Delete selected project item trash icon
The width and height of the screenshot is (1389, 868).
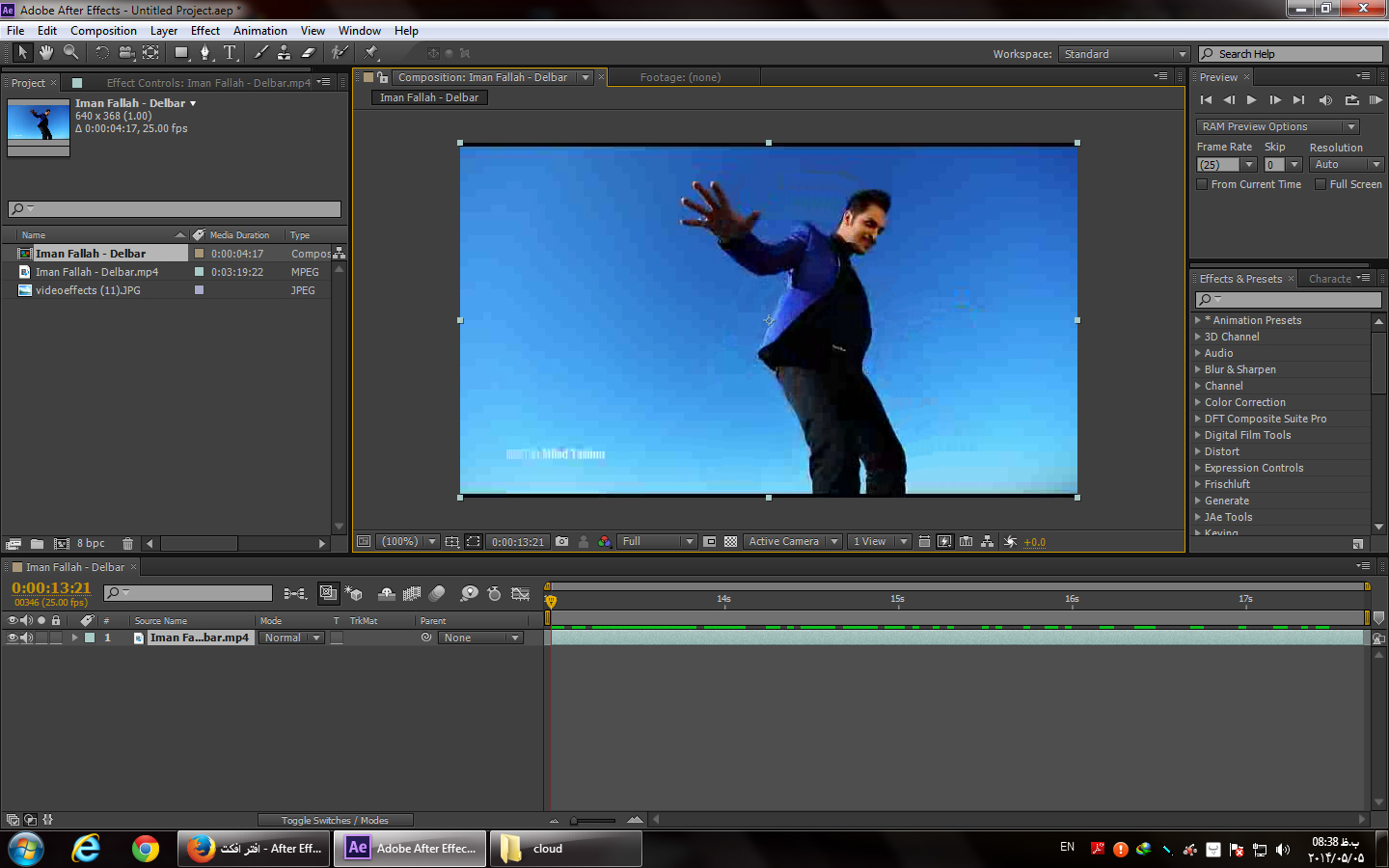[x=127, y=544]
